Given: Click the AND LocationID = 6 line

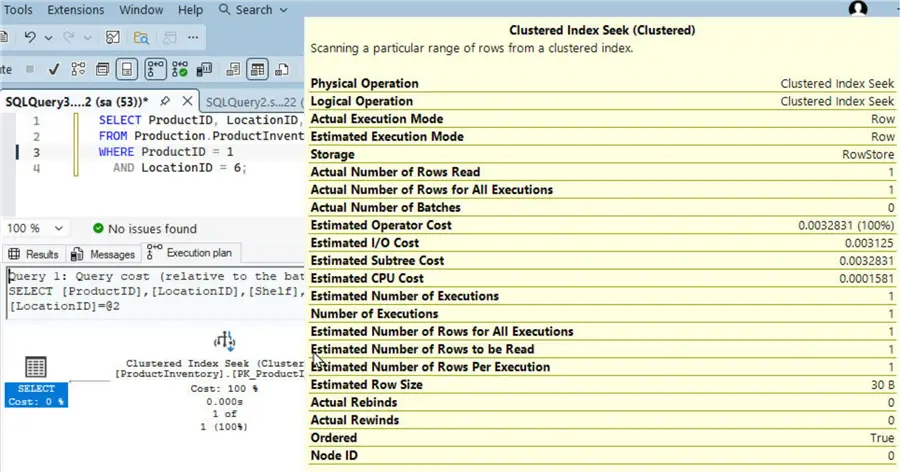Looking at the screenshot, I should point(180,168).
